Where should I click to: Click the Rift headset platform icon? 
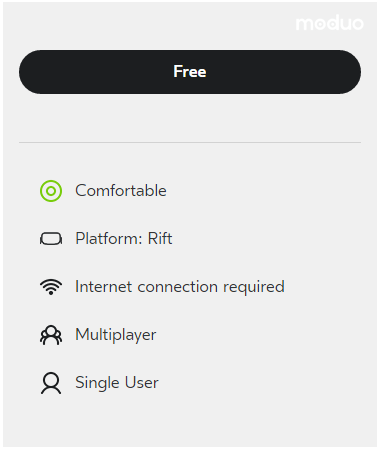[51, 239]
